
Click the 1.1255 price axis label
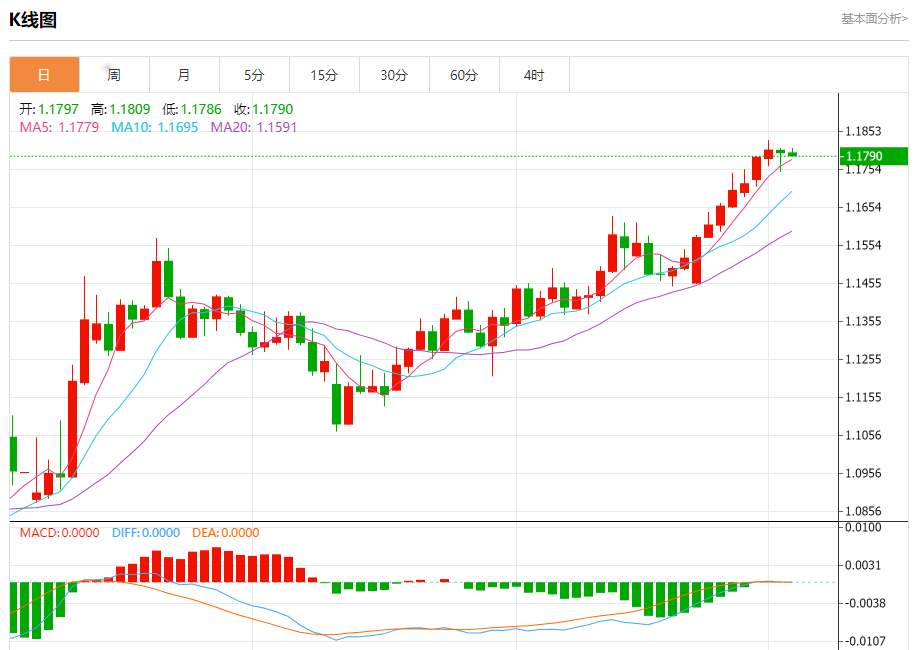tap(863, 359)
